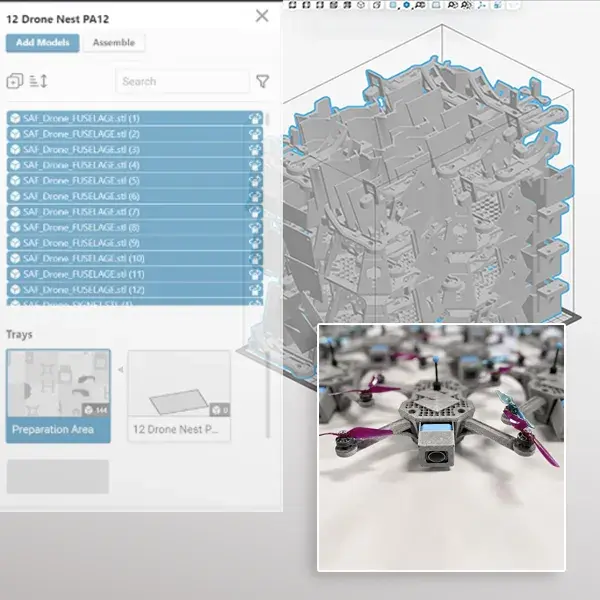Click the 0 parts count badge on Drone Nest tray
This screenshot has width=600, height=600.
pos(220,410)
